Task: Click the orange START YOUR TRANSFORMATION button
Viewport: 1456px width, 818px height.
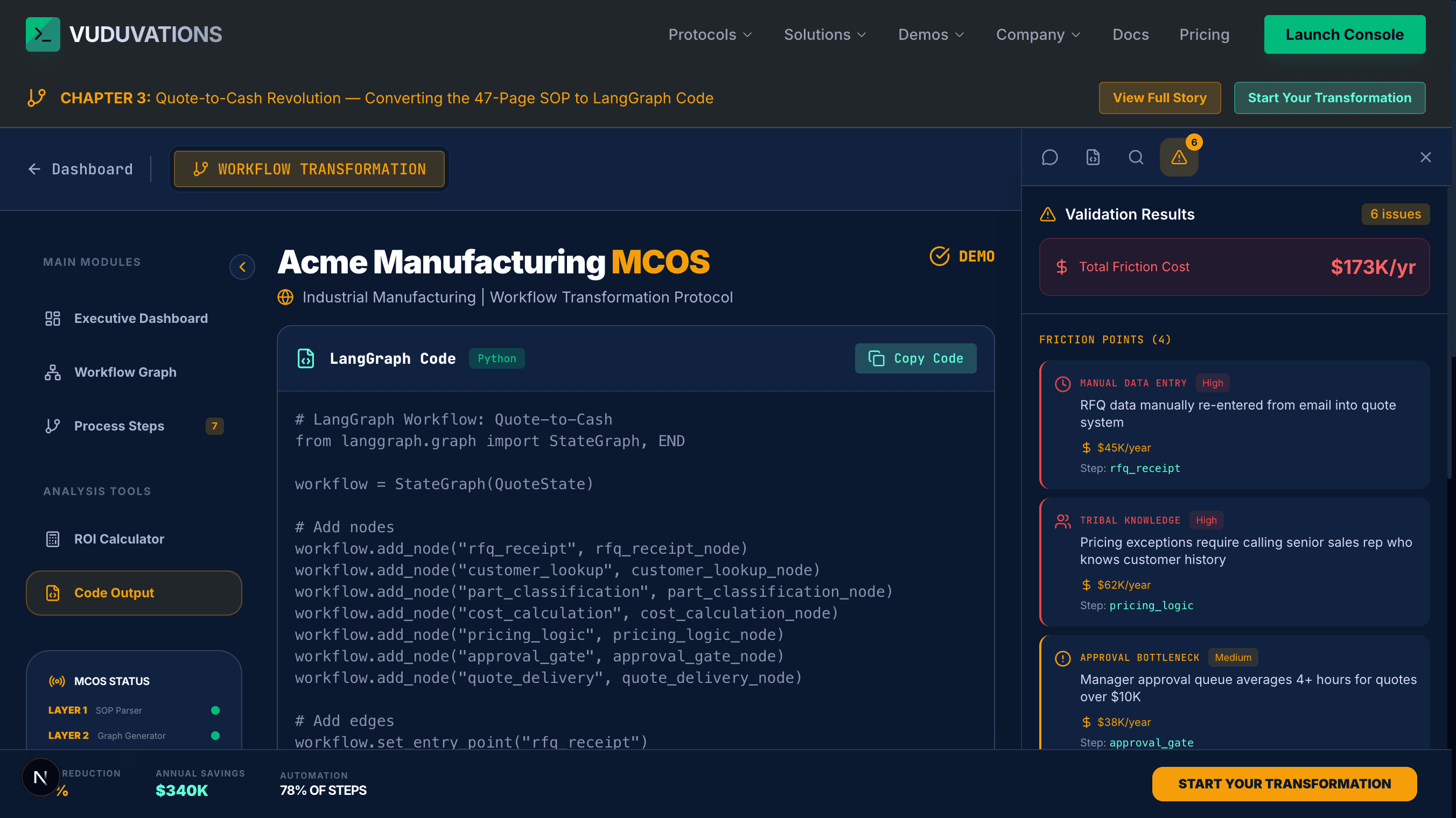Action: (x=1284, y=784)
